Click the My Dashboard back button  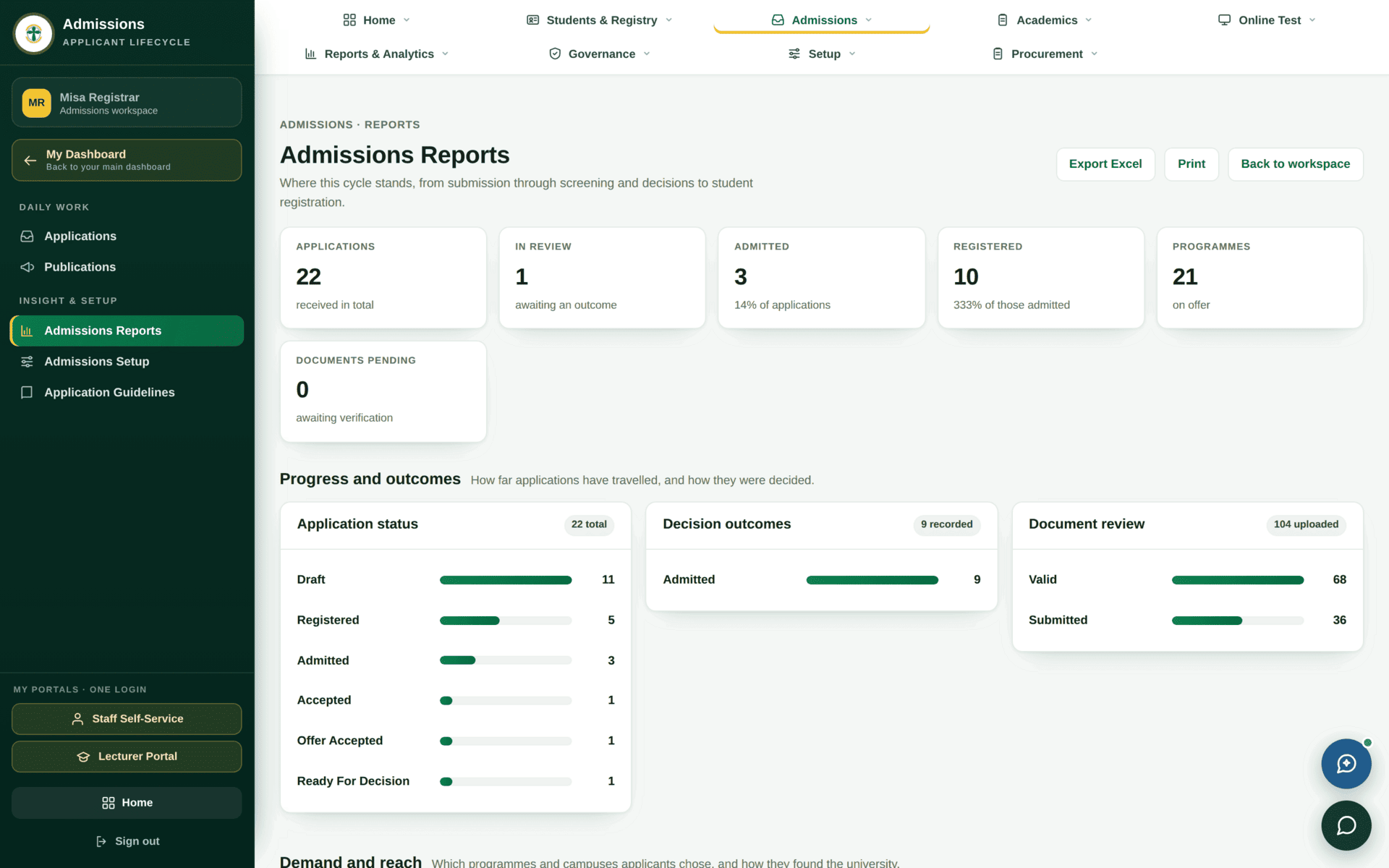[127, 160]
